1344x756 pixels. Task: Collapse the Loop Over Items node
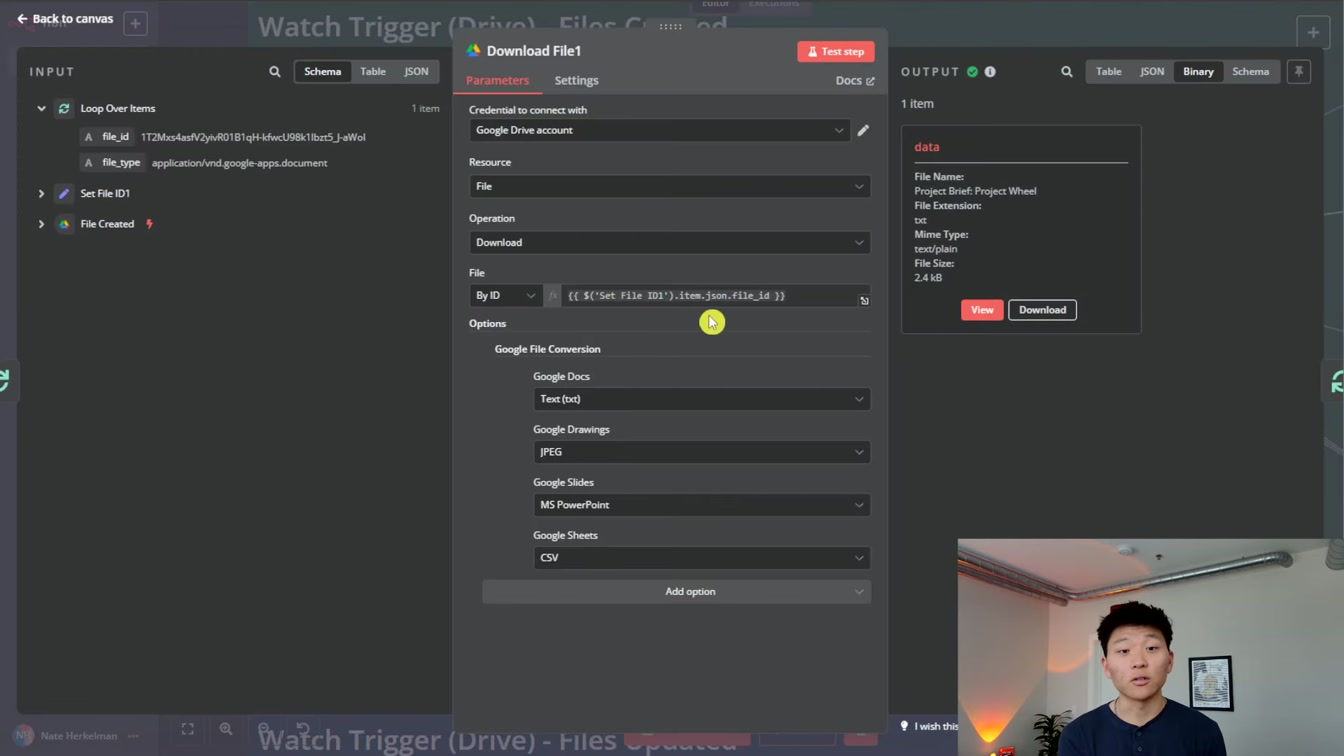[x=41, y=108]
